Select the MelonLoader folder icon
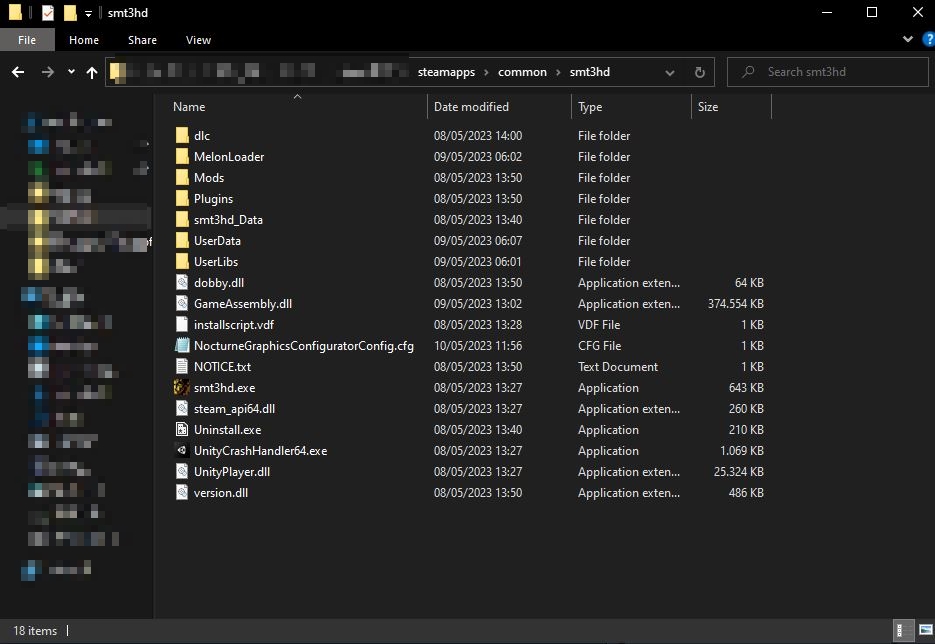The width and height of the screenshot is (935, 644). click(x=182, y=156)
